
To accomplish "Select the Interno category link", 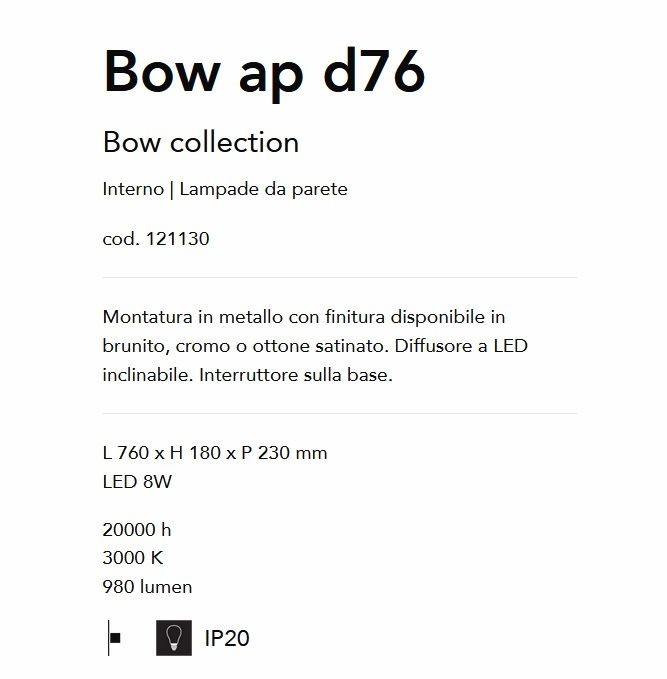I will (133, 189).
